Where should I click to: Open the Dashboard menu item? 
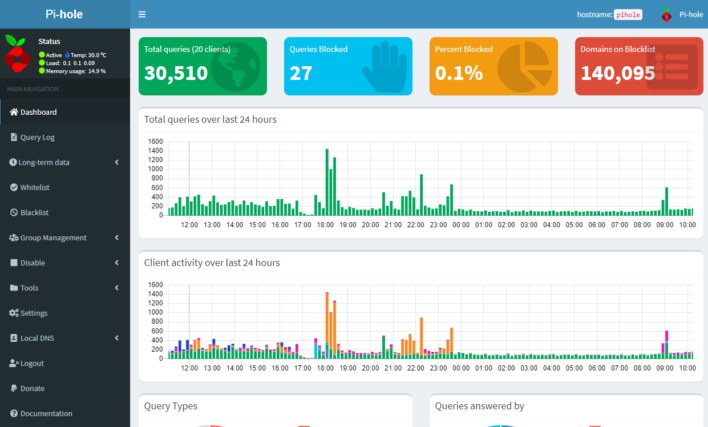tap(38, 112)
